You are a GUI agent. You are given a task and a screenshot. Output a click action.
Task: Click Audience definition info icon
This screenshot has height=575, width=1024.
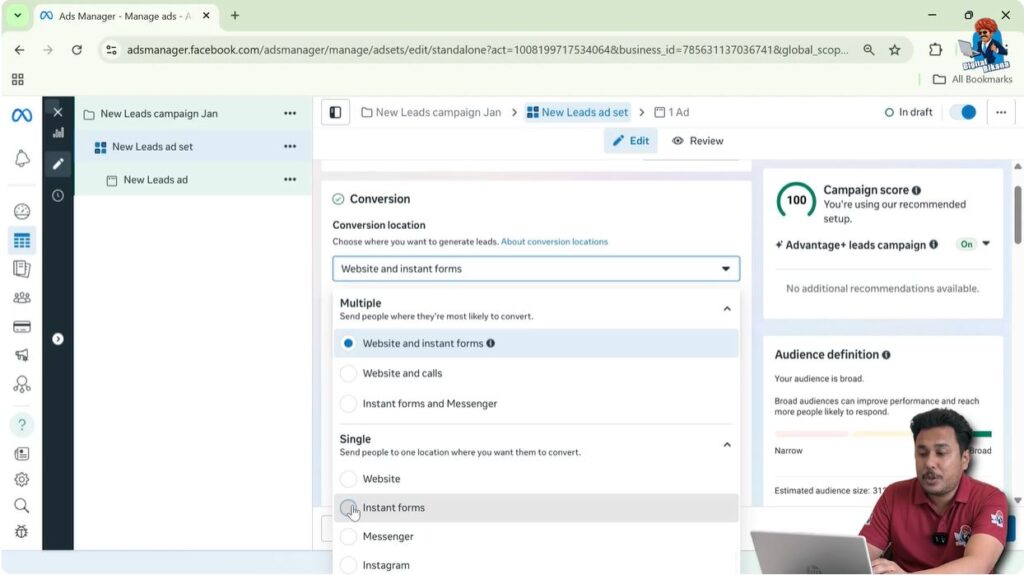(x=886, y=355)
